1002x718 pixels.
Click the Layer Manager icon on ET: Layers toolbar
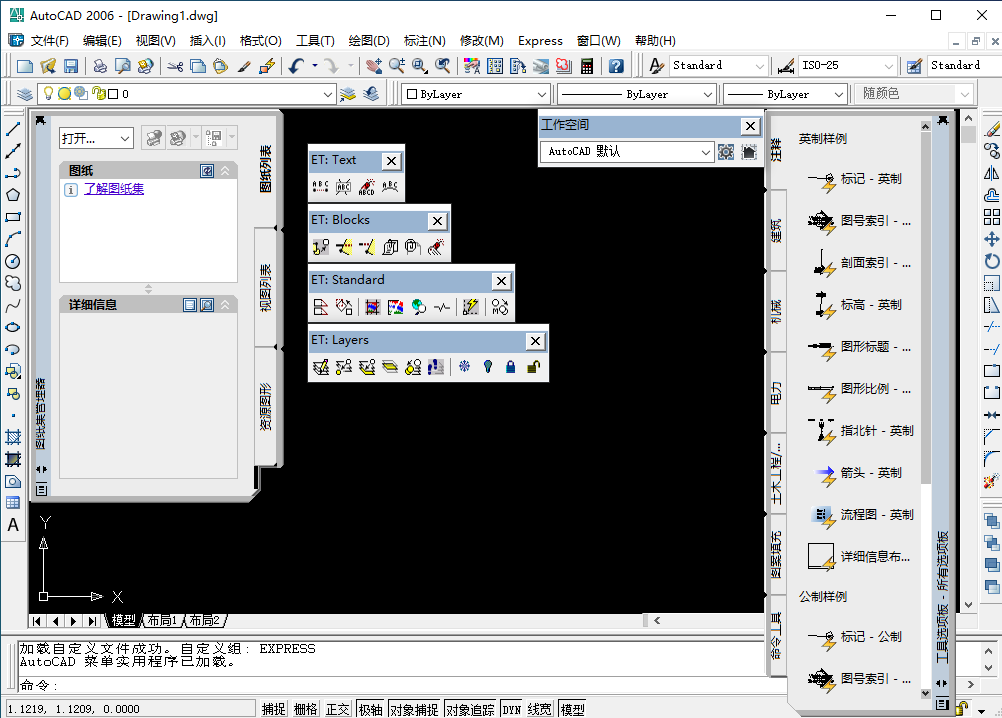[320, 366]
